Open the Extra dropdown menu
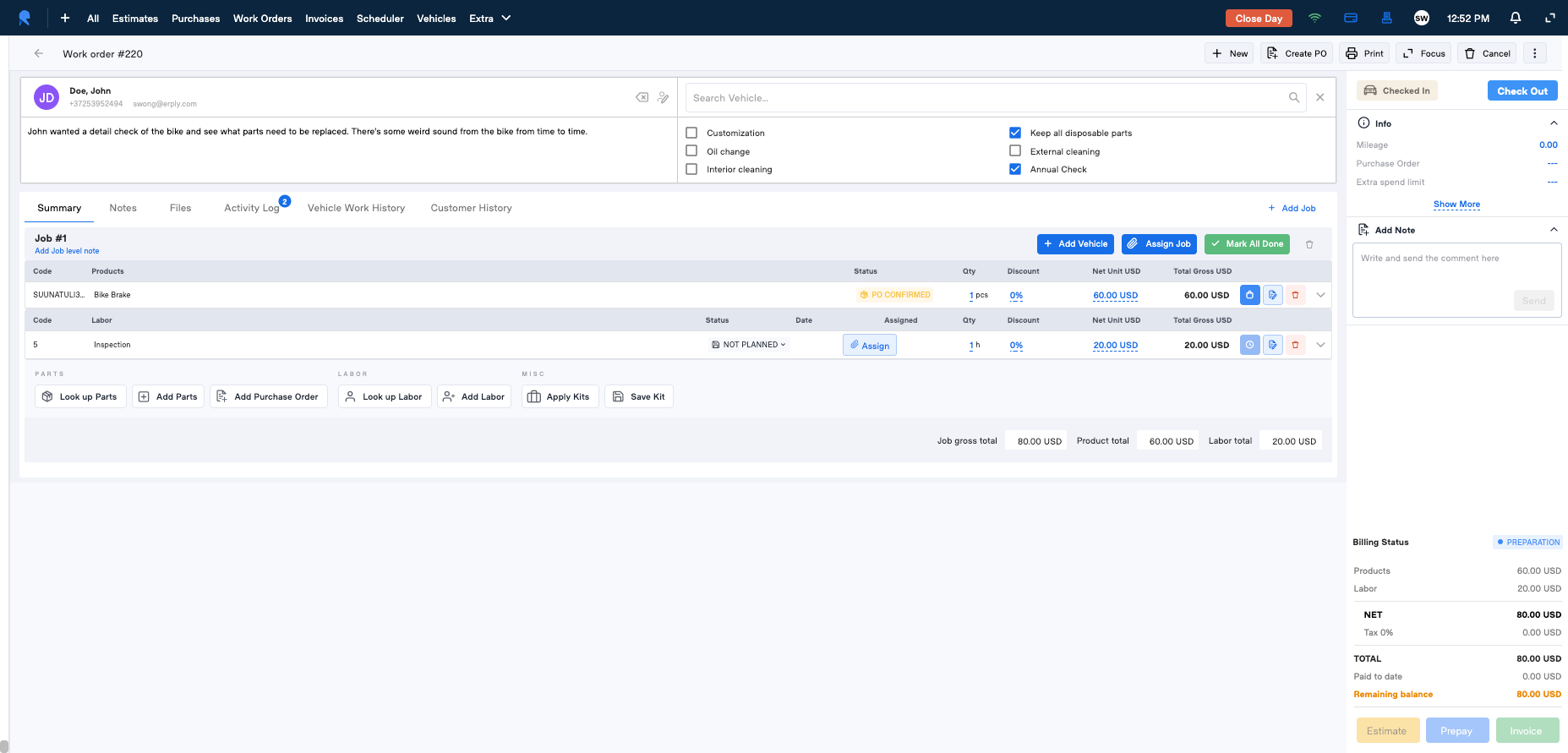Viewport: 1568px width, 753px height. 490,18
